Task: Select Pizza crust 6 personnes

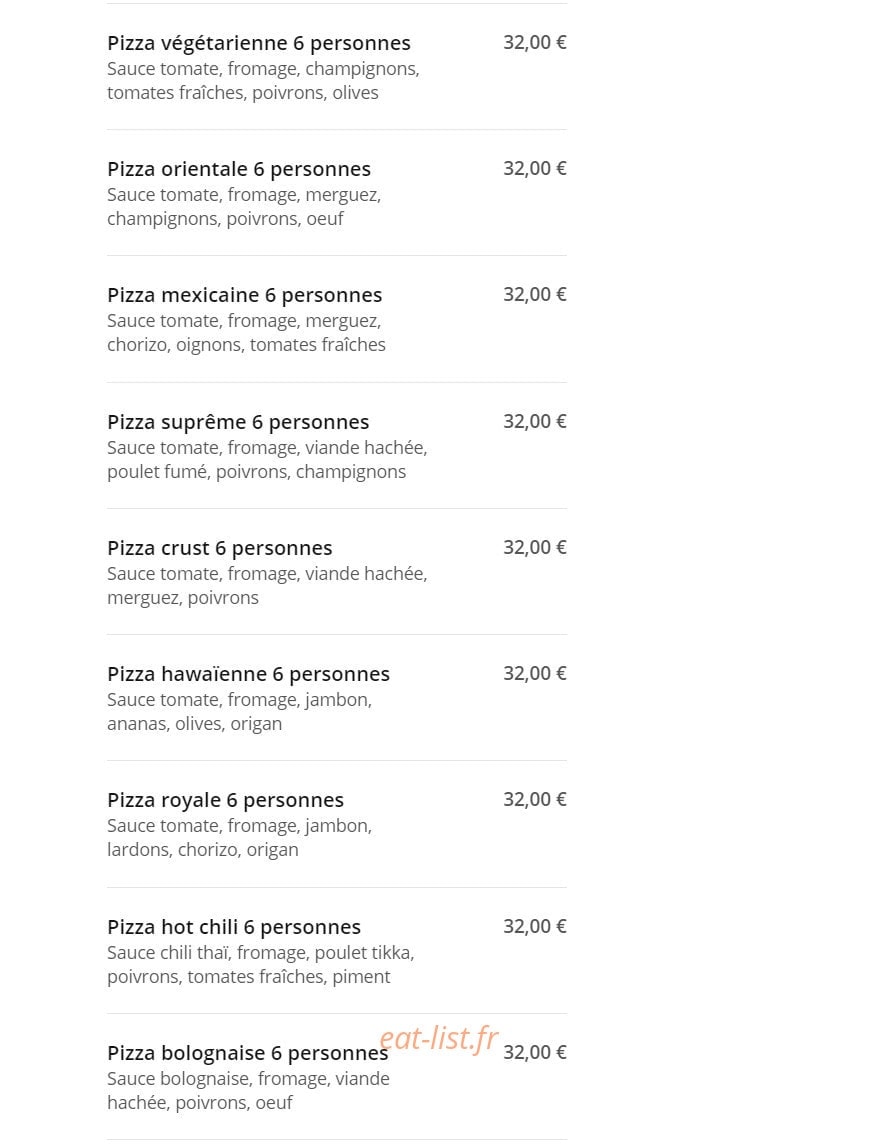Action: (x=220, y=548)
